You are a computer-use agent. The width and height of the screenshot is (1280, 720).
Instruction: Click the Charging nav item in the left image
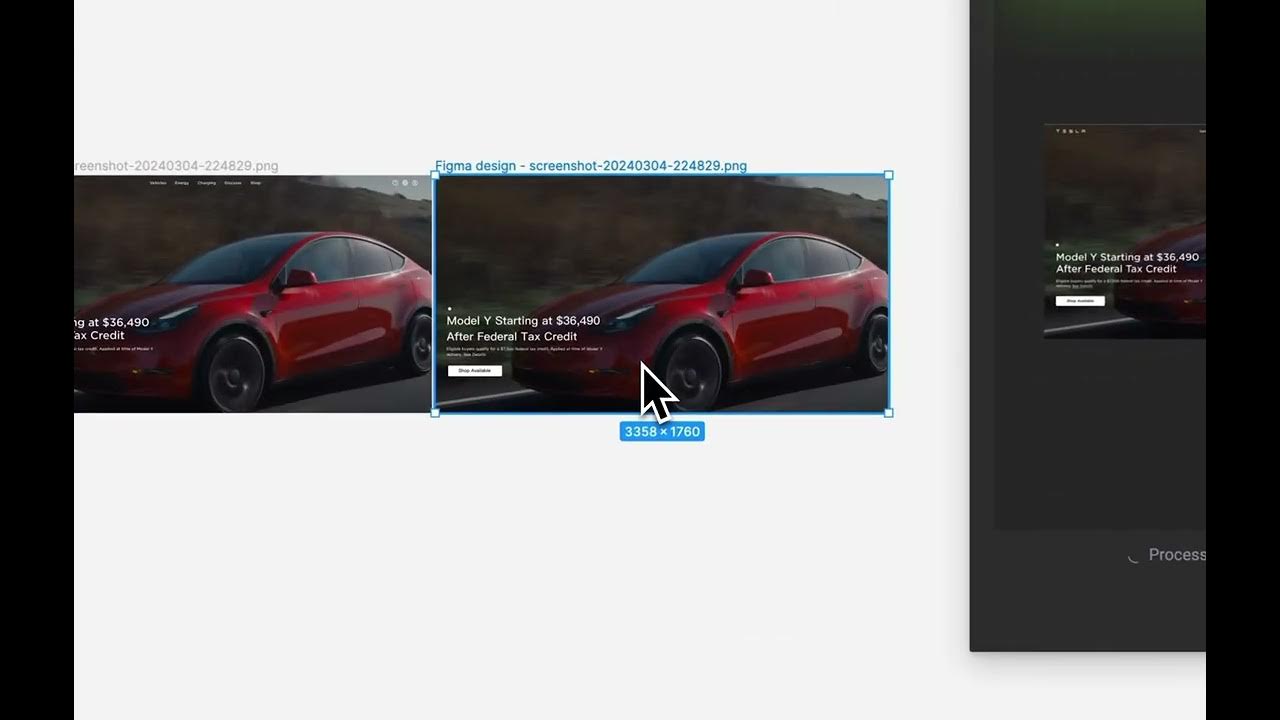206,183
